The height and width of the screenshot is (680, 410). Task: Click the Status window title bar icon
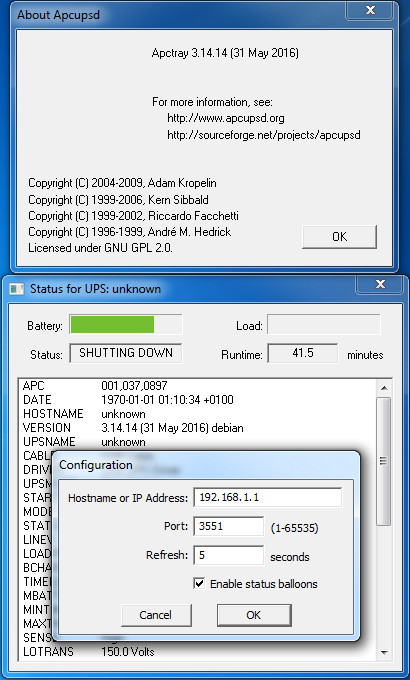click(x=16, y=289)
